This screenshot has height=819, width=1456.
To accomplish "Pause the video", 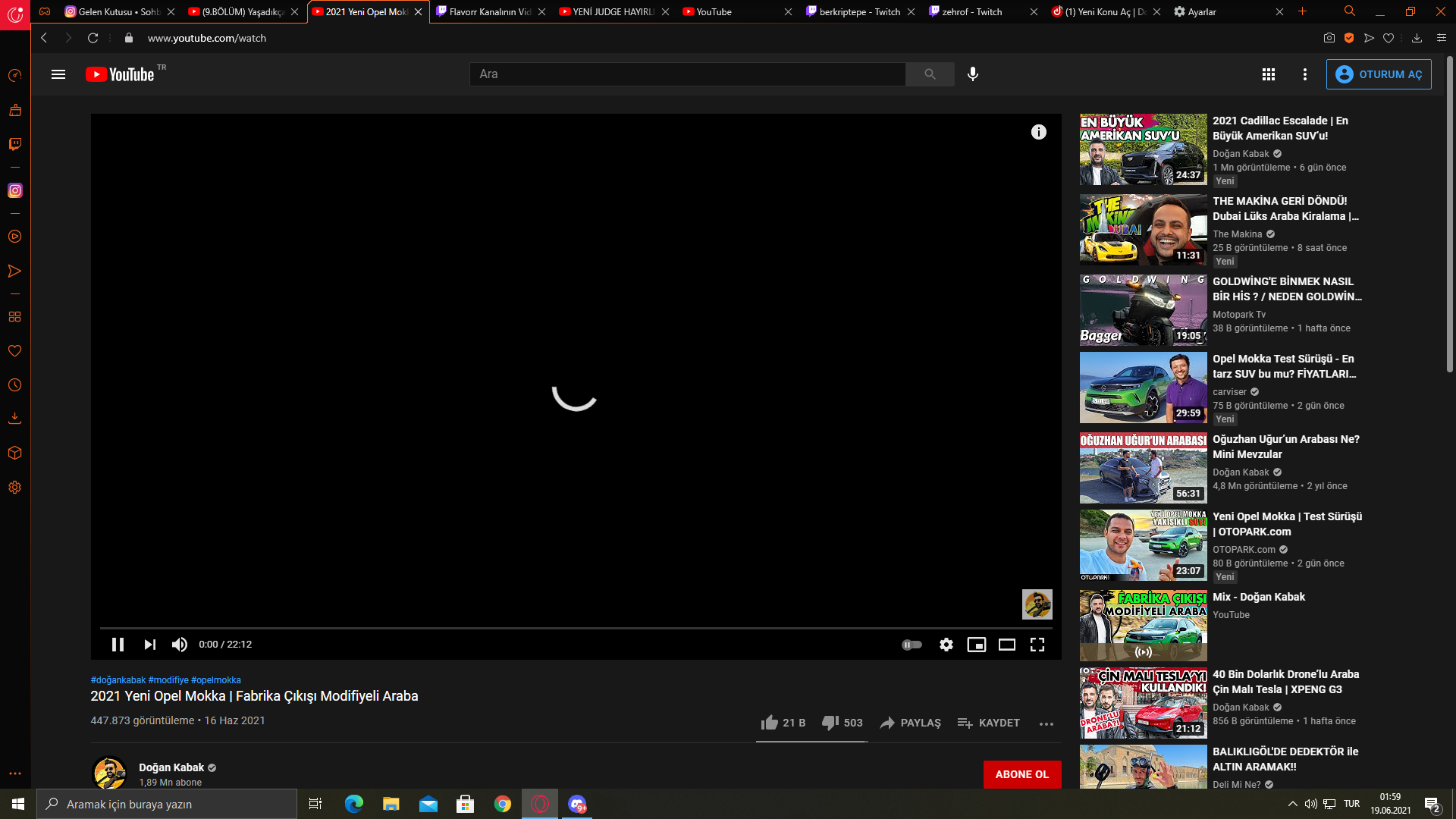I will (118, 645).
